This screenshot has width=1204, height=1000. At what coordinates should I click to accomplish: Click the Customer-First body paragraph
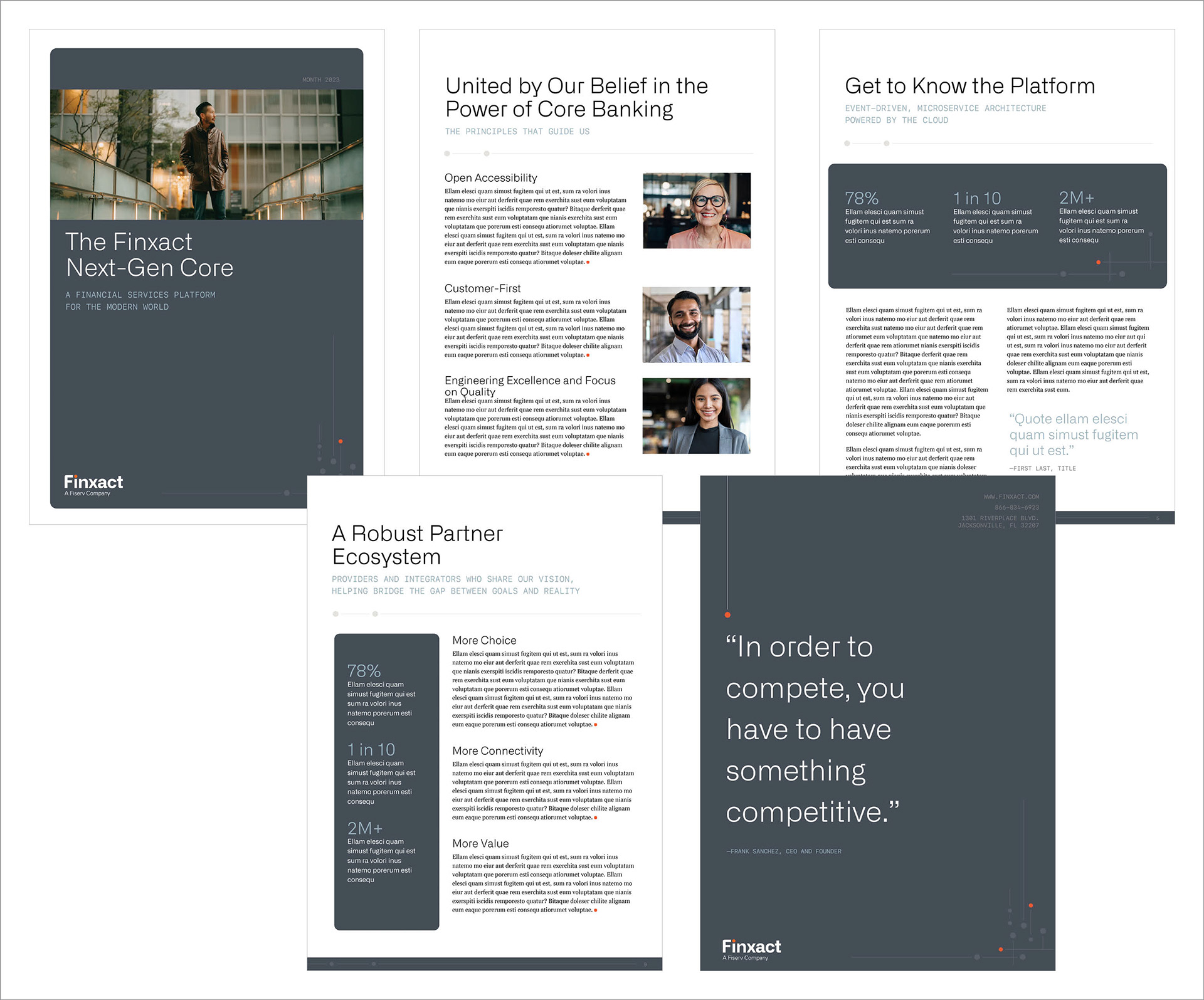coord(536,329)
